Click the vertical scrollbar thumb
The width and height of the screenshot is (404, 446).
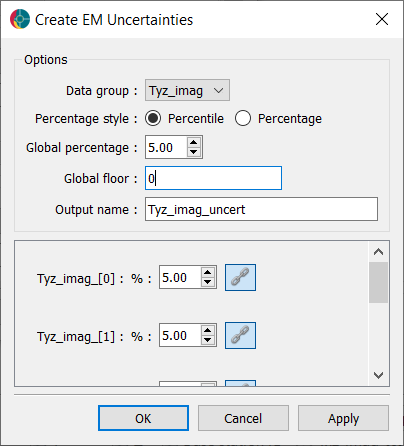pyautogui.click(x=378, y=282)
